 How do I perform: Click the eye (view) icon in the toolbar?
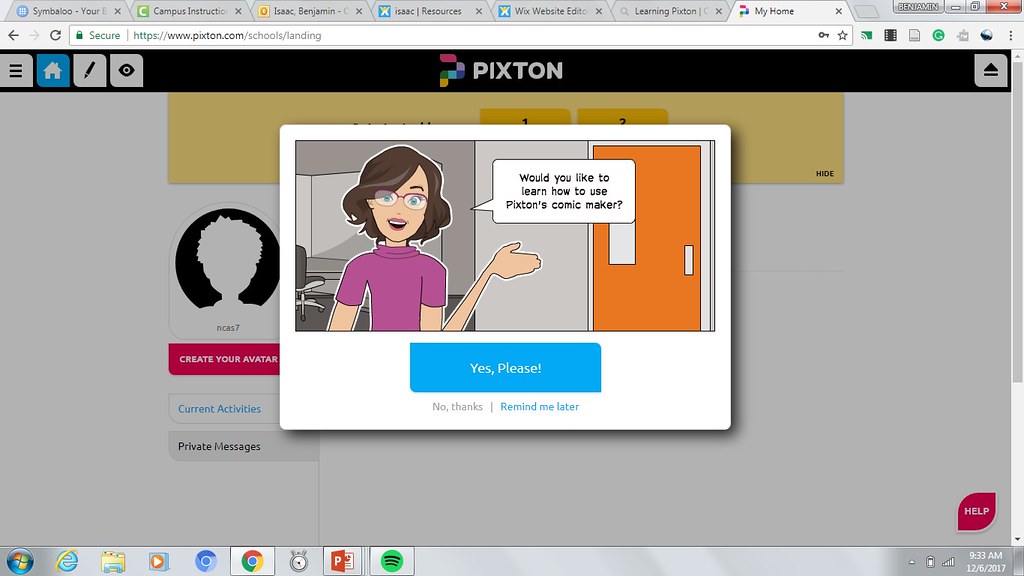click(x=125, y=70)
